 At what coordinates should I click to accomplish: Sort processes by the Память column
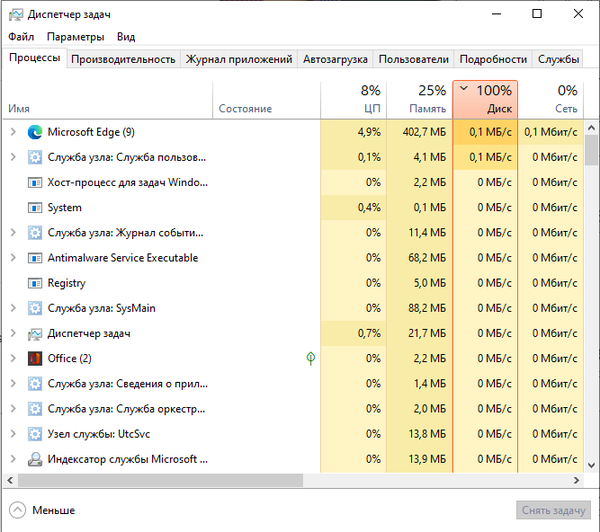coord(418,99)
